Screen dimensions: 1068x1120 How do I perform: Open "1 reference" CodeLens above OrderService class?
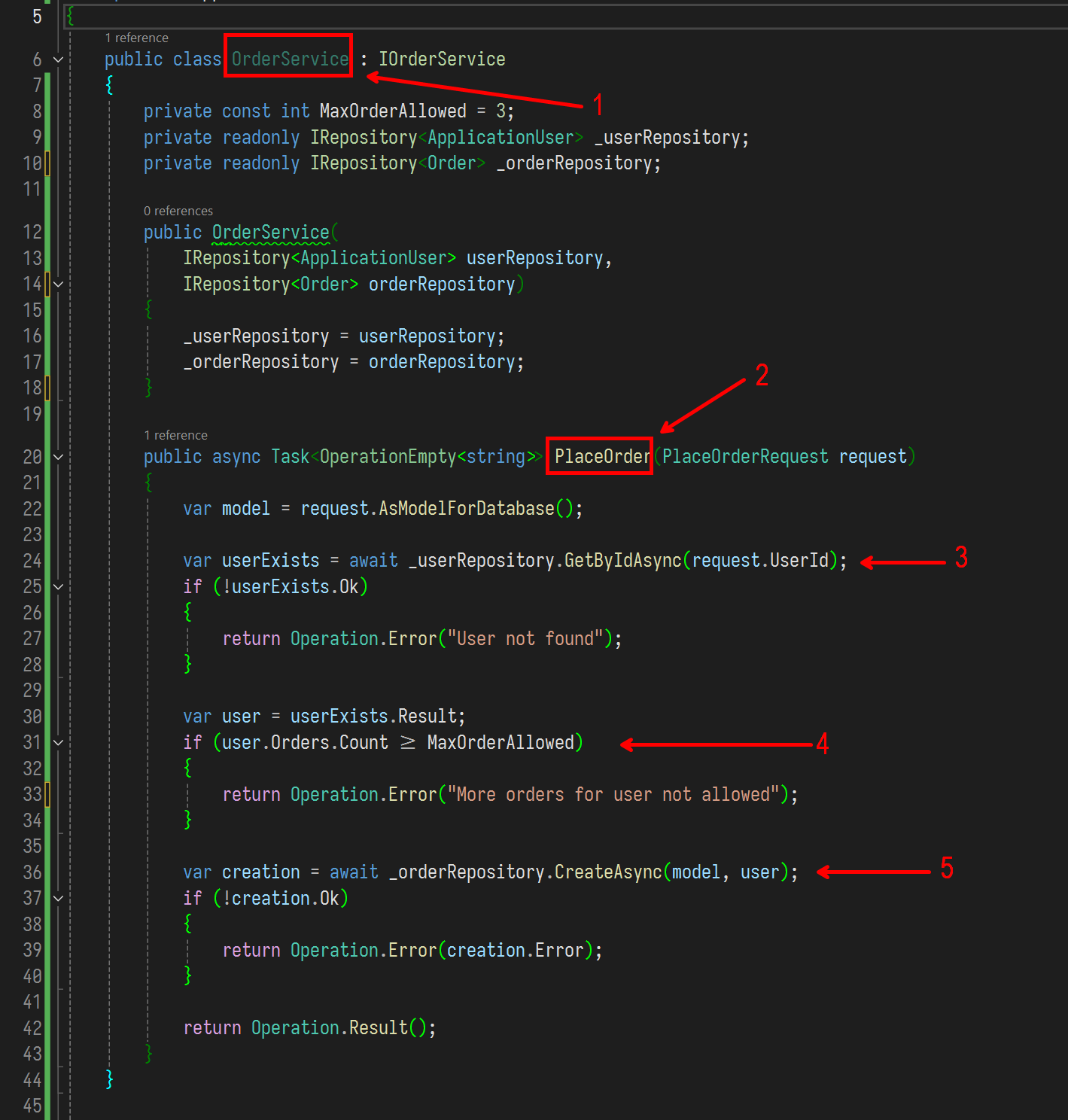(136, 38)
